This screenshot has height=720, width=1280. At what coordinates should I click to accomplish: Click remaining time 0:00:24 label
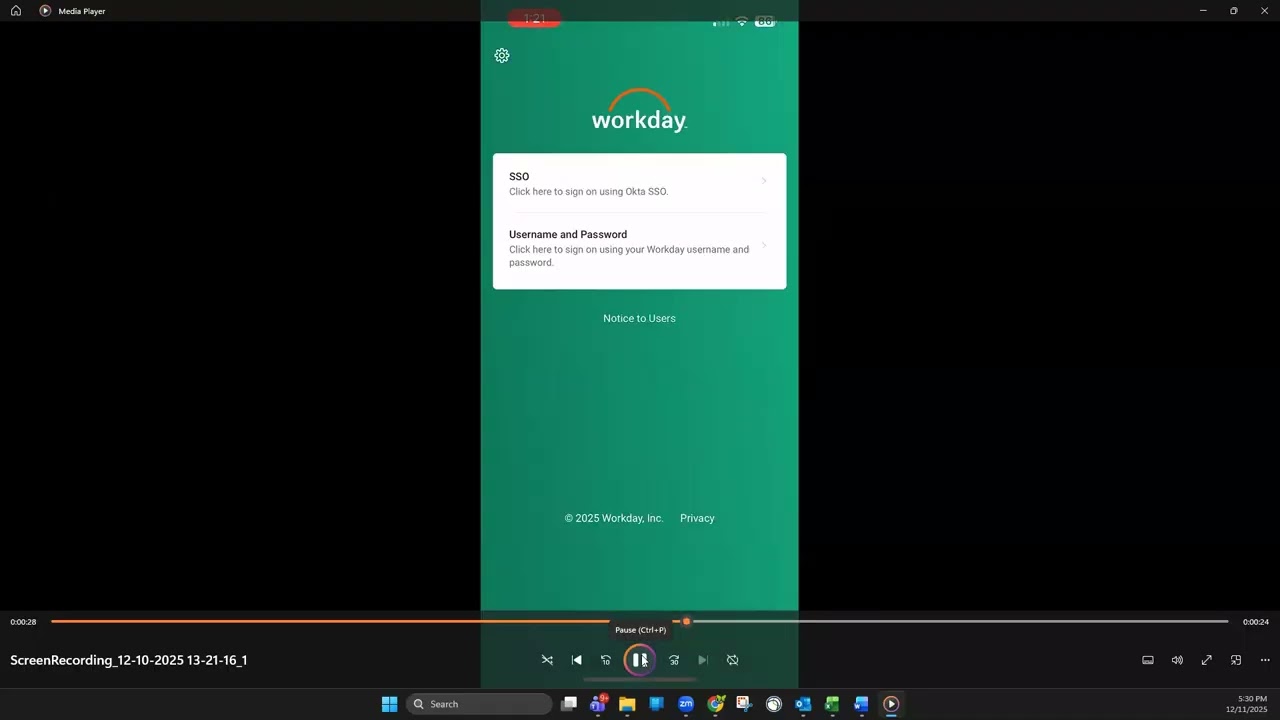tap(1256, 622)
